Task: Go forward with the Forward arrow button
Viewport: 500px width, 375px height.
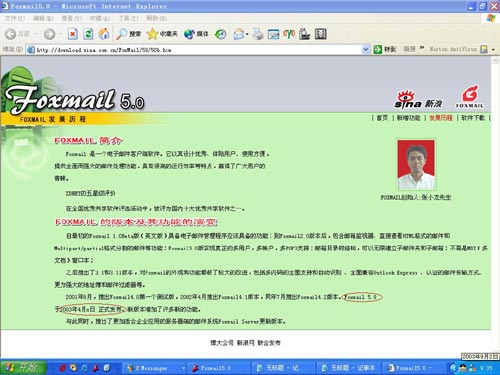Action: (49, 34)
